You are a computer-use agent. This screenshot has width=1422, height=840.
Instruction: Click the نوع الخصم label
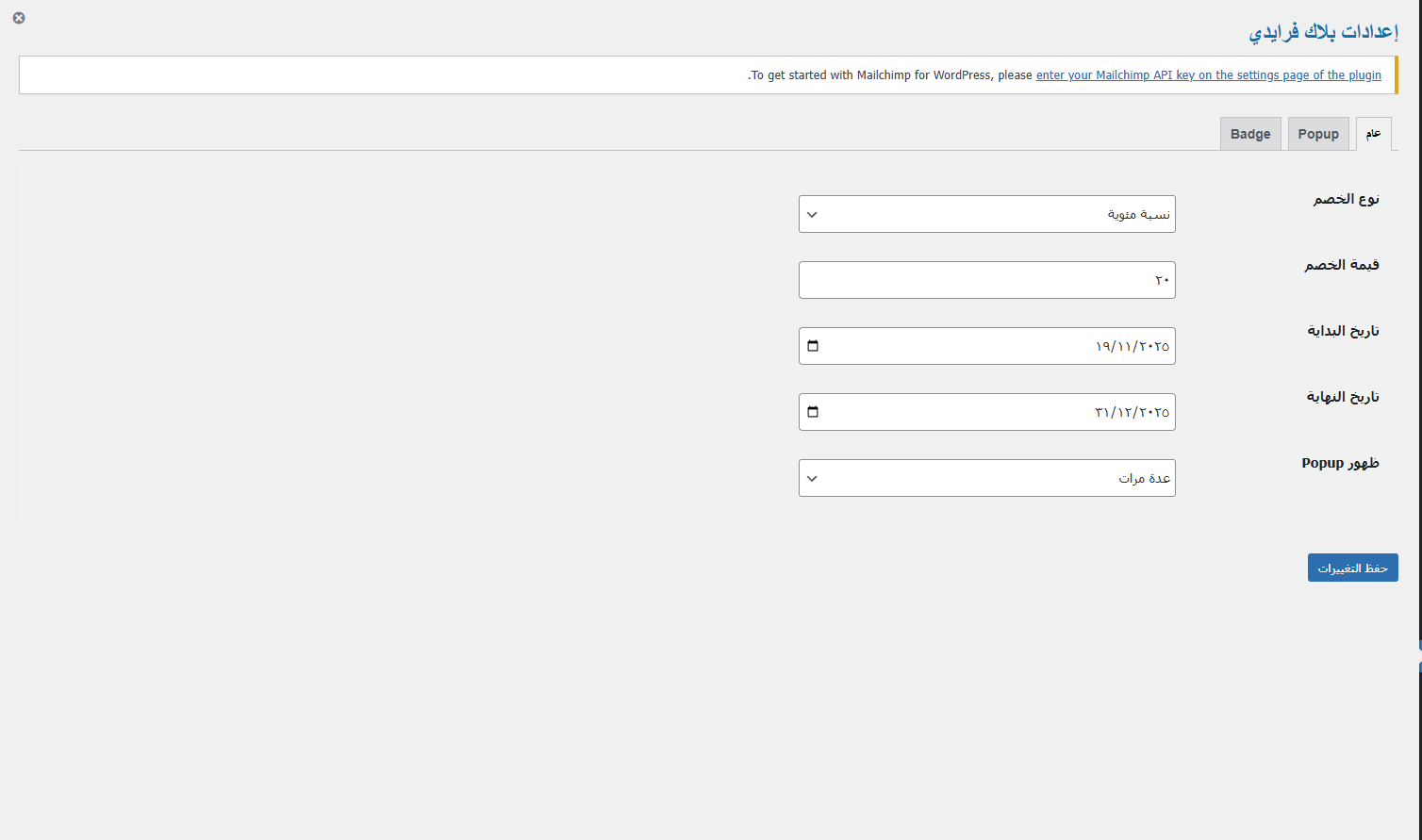1346,199
